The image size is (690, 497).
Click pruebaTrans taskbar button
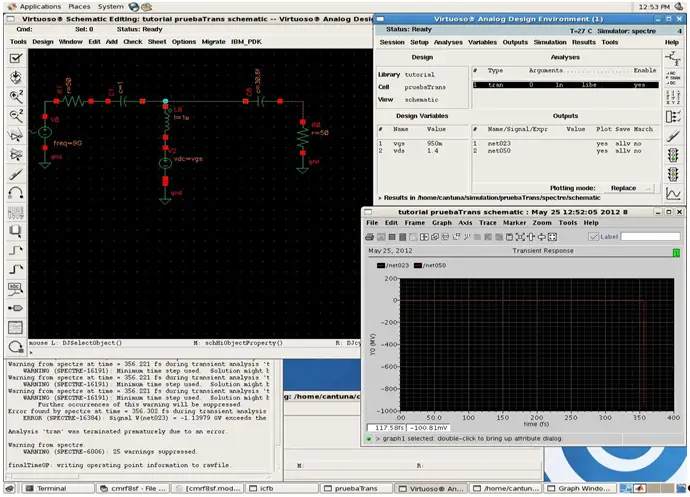tap(356, 489)
